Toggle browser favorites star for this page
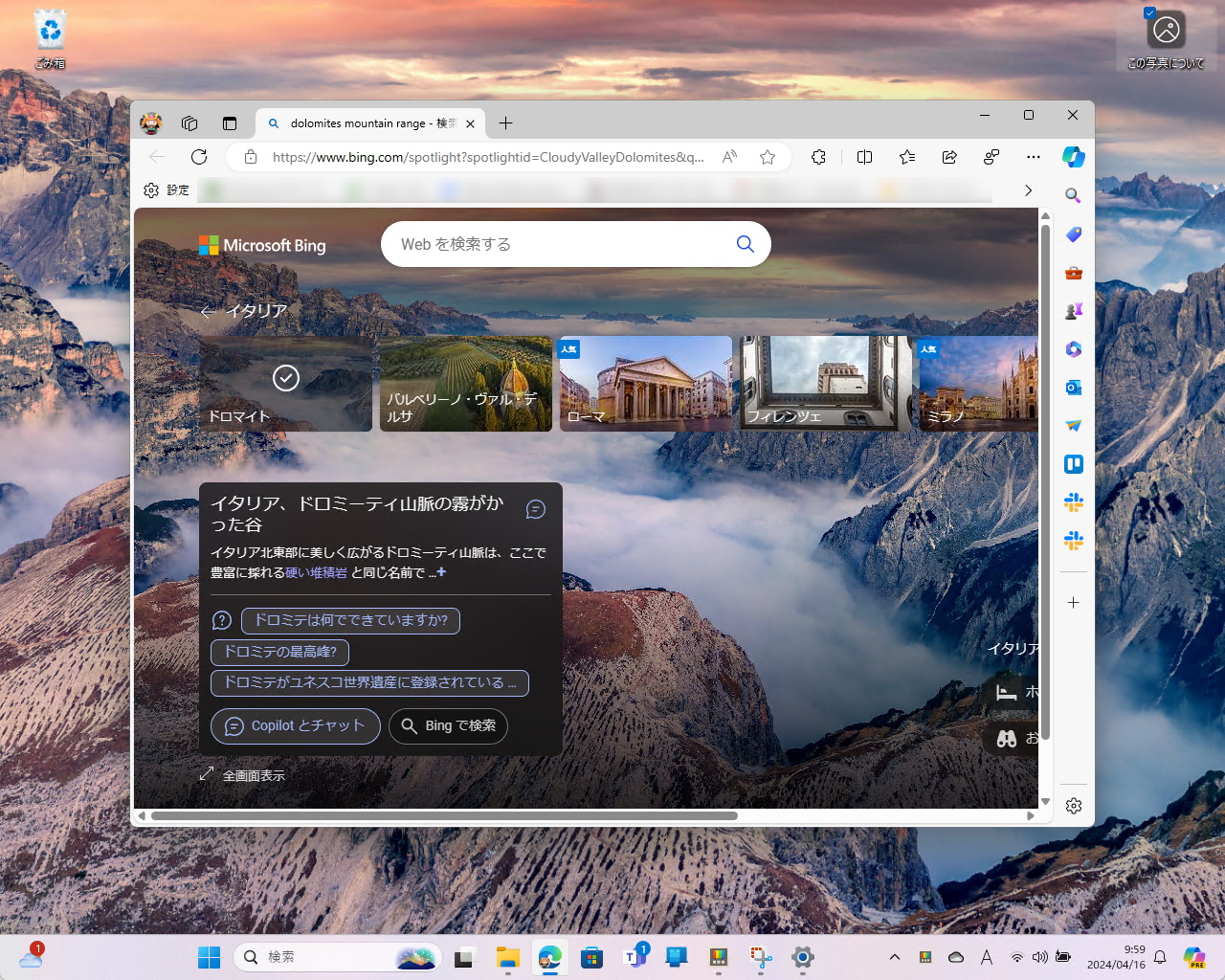Screen dimensions: 1225x980 (767, 156)
